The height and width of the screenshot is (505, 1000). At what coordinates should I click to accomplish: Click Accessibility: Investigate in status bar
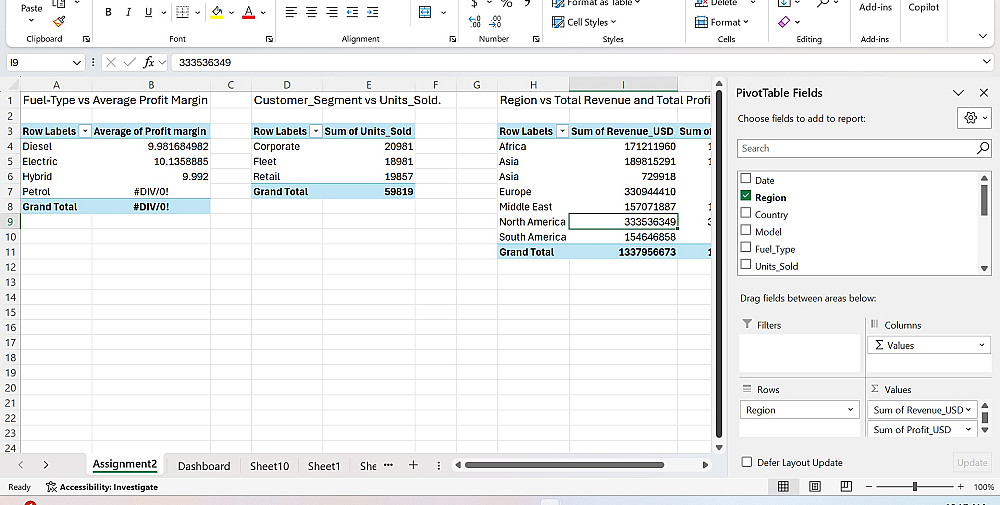coord(101,487)
